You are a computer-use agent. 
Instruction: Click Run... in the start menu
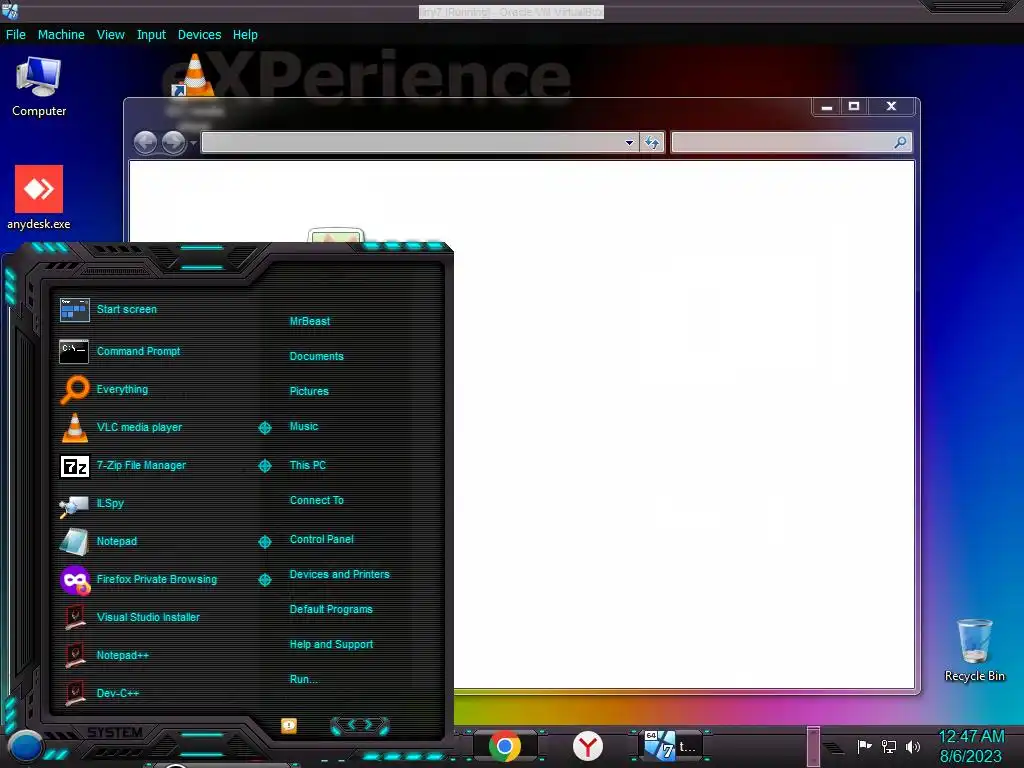pyautogui.click(x=304, y=679)
